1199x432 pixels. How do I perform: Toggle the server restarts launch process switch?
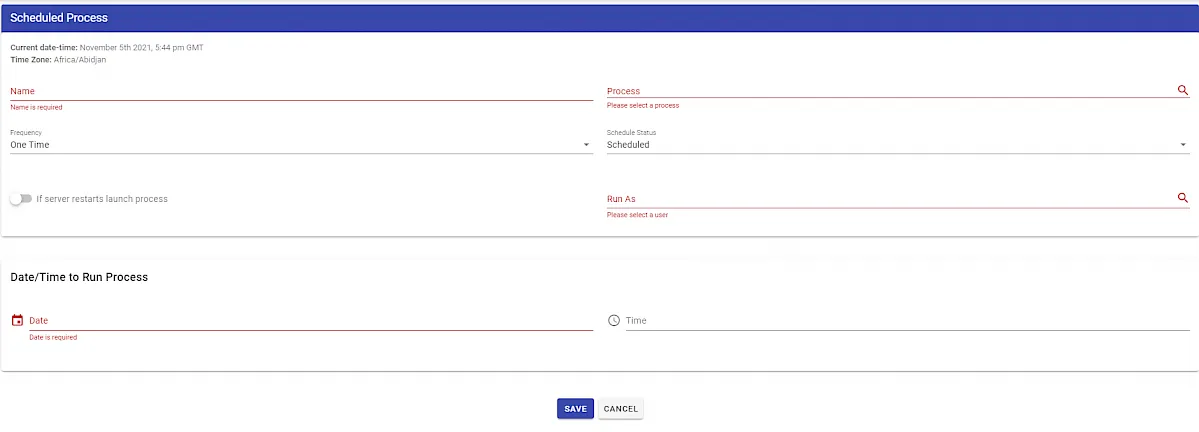[21, 199]
